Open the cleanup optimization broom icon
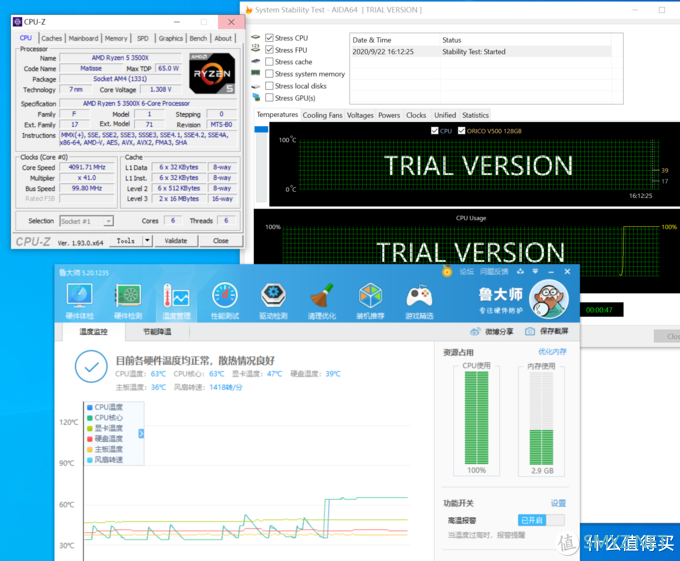680x561 pixels. [x=321, y=296]
